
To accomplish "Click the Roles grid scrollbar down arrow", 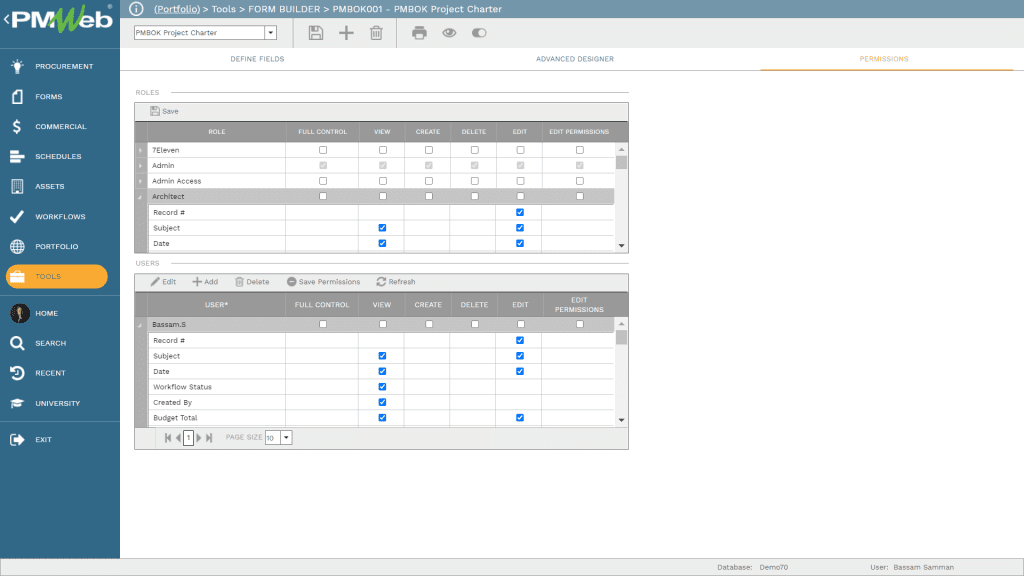I will click(x=622, y=246).
